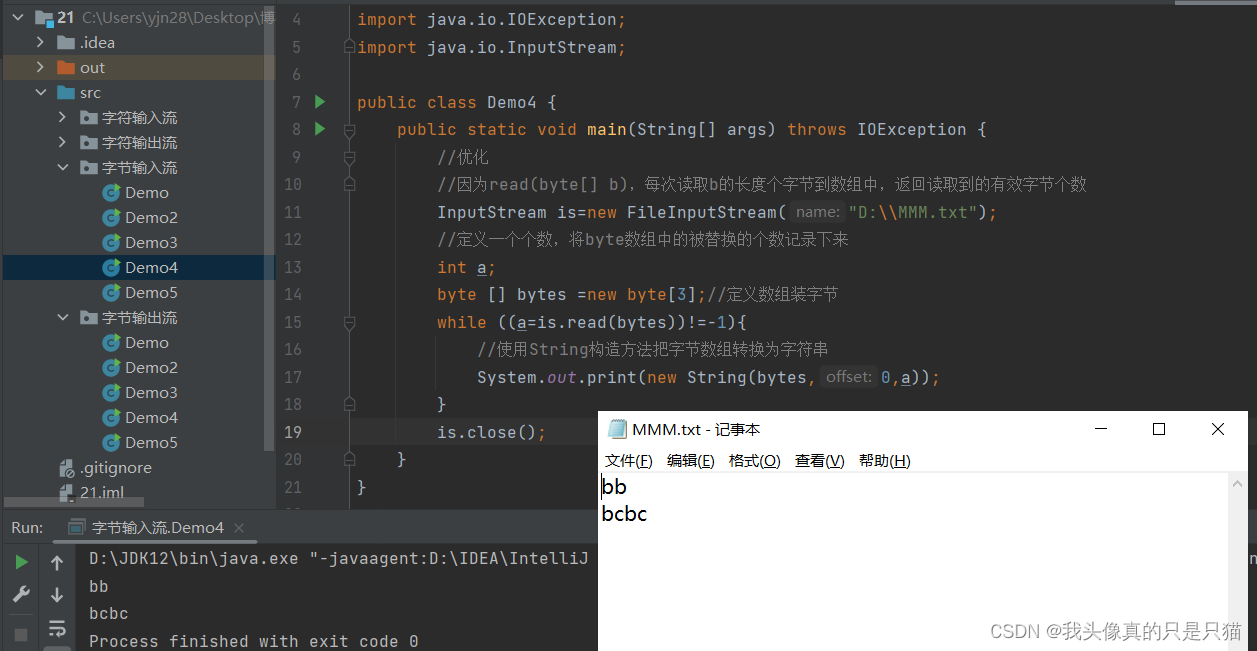This screenshot has height=651, width=1257.
Task: Fold the main method at line 8
Action: (349, 129)
